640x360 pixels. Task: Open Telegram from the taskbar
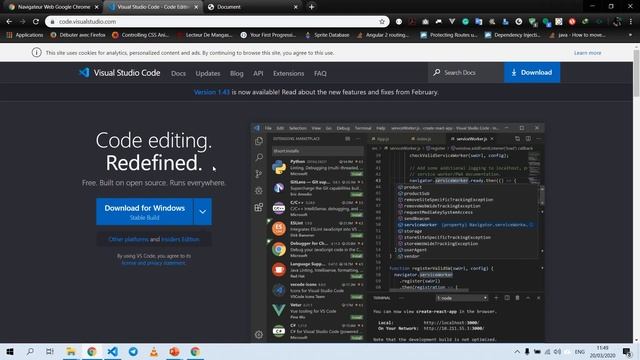(x=133, y=351)
